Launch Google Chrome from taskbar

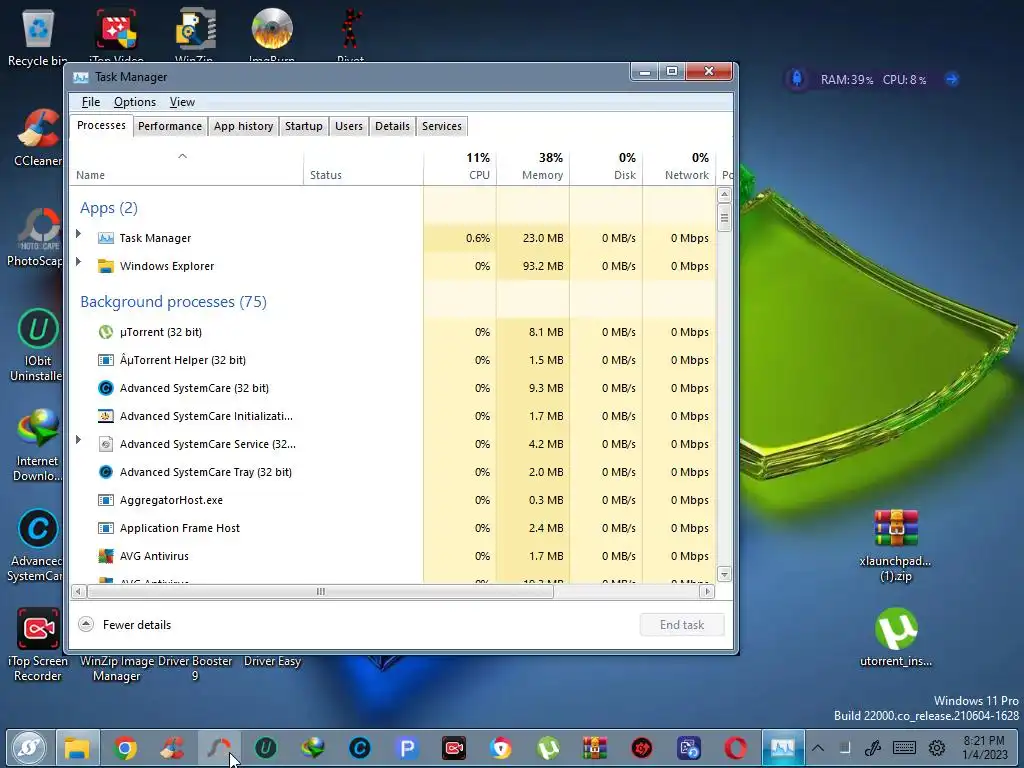125,748
